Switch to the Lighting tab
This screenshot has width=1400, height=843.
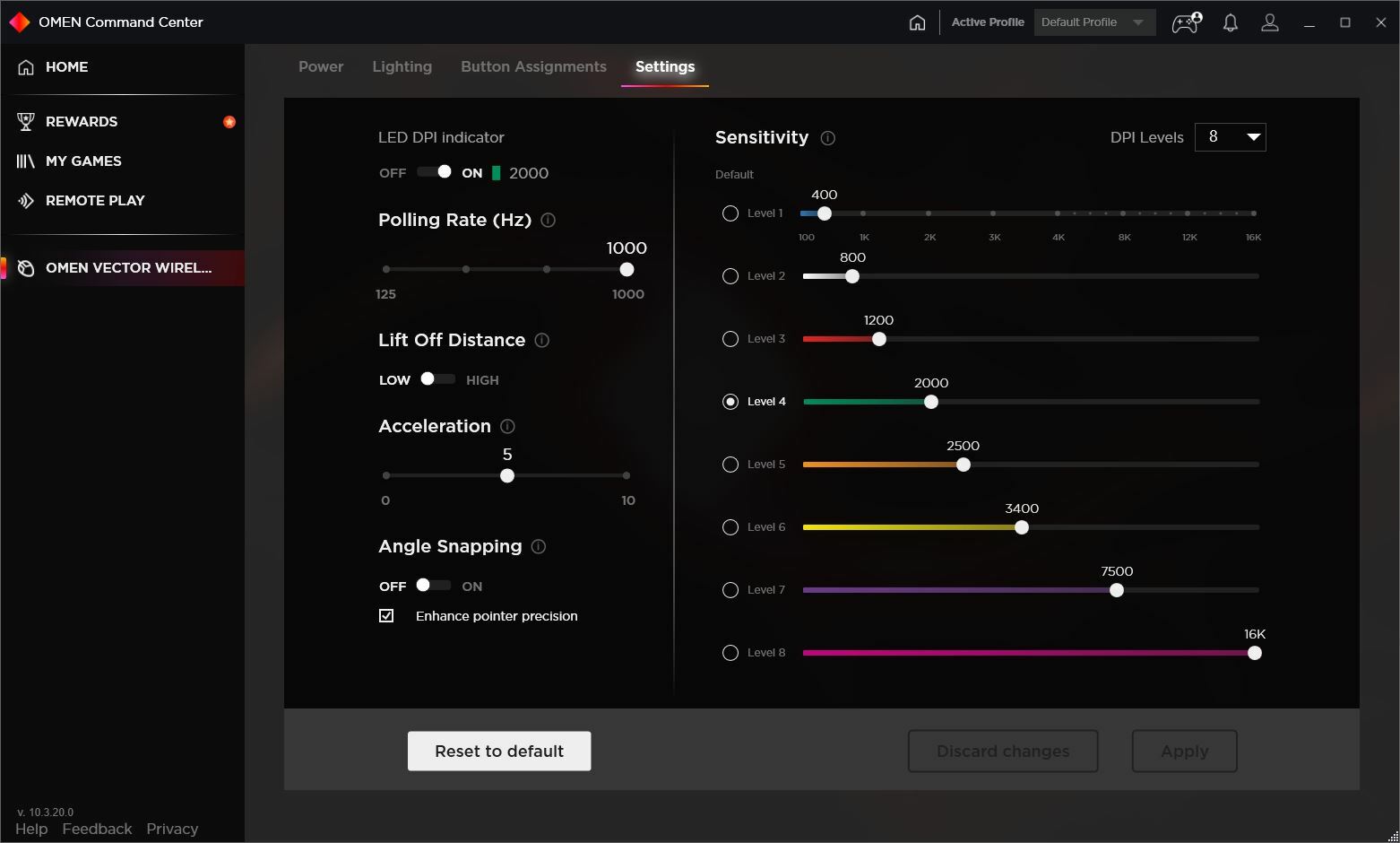tap(402, 66)
